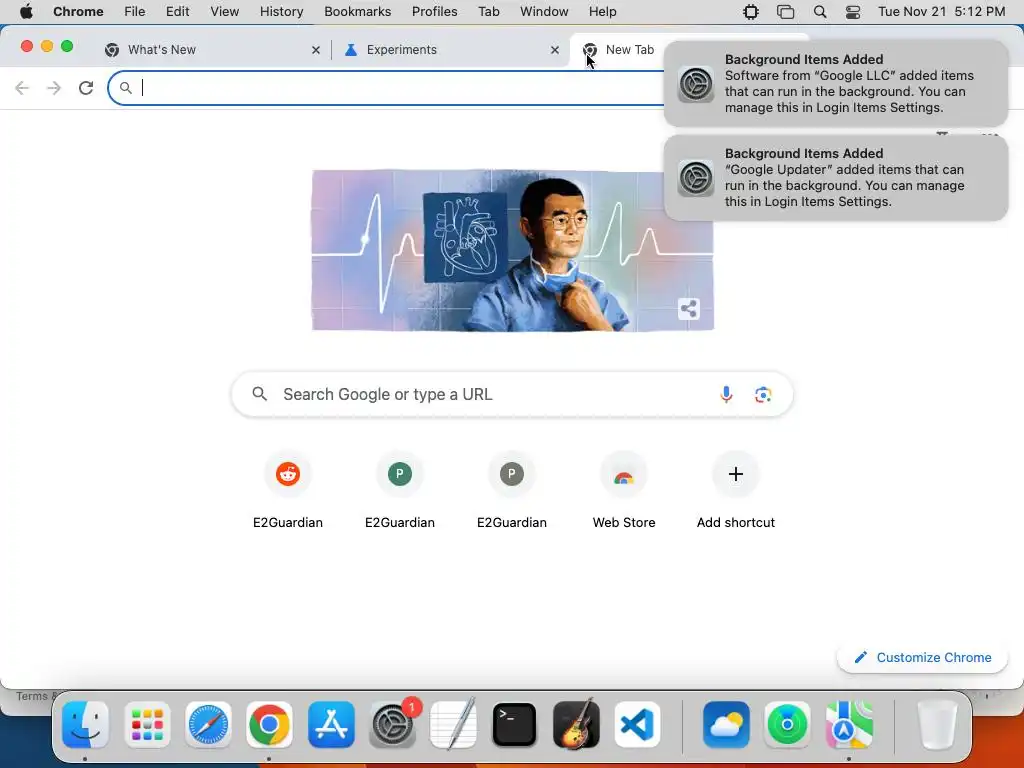Open Launchpad from the Dock

point(147,724)
